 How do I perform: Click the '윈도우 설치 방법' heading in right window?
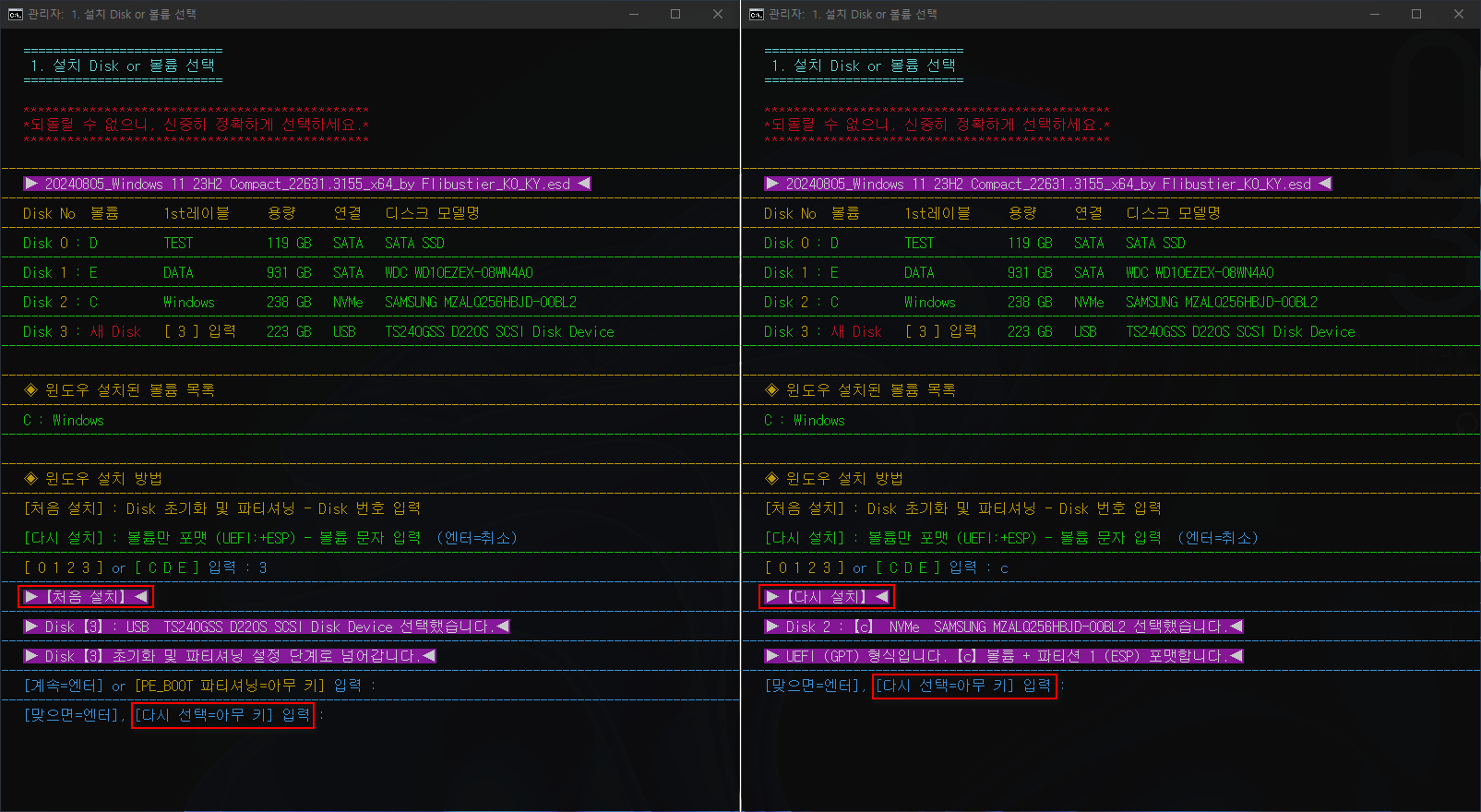[834, 479]
